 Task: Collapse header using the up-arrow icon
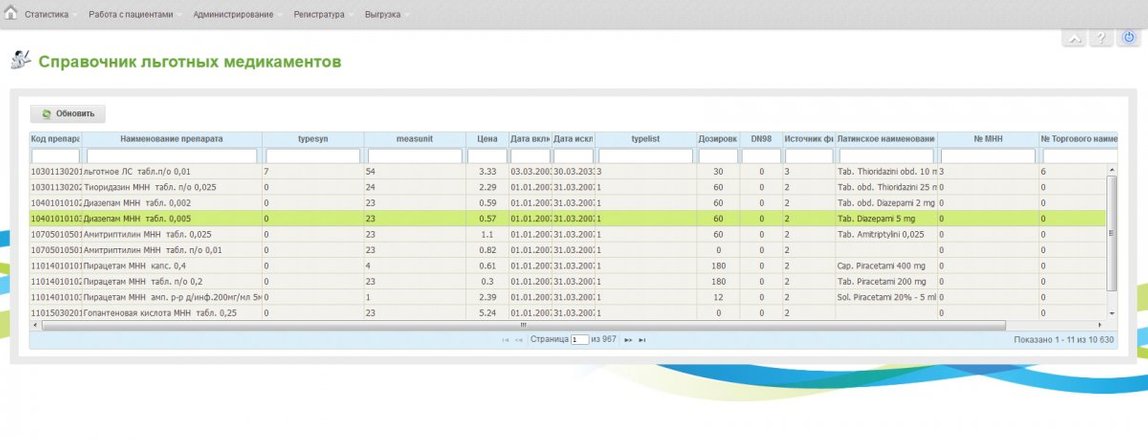(x=1074, y=38)
